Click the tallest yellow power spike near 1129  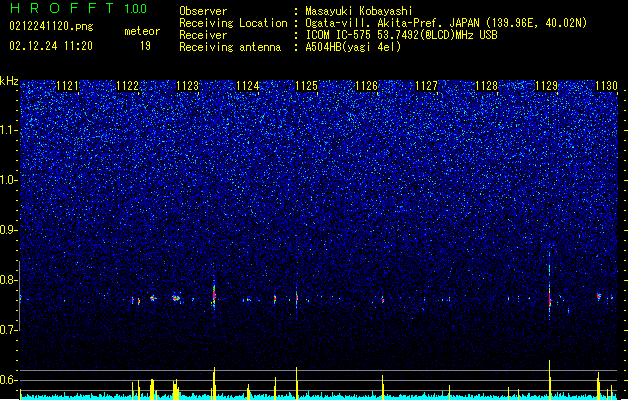pyautogui.click(x=550, y=379)
